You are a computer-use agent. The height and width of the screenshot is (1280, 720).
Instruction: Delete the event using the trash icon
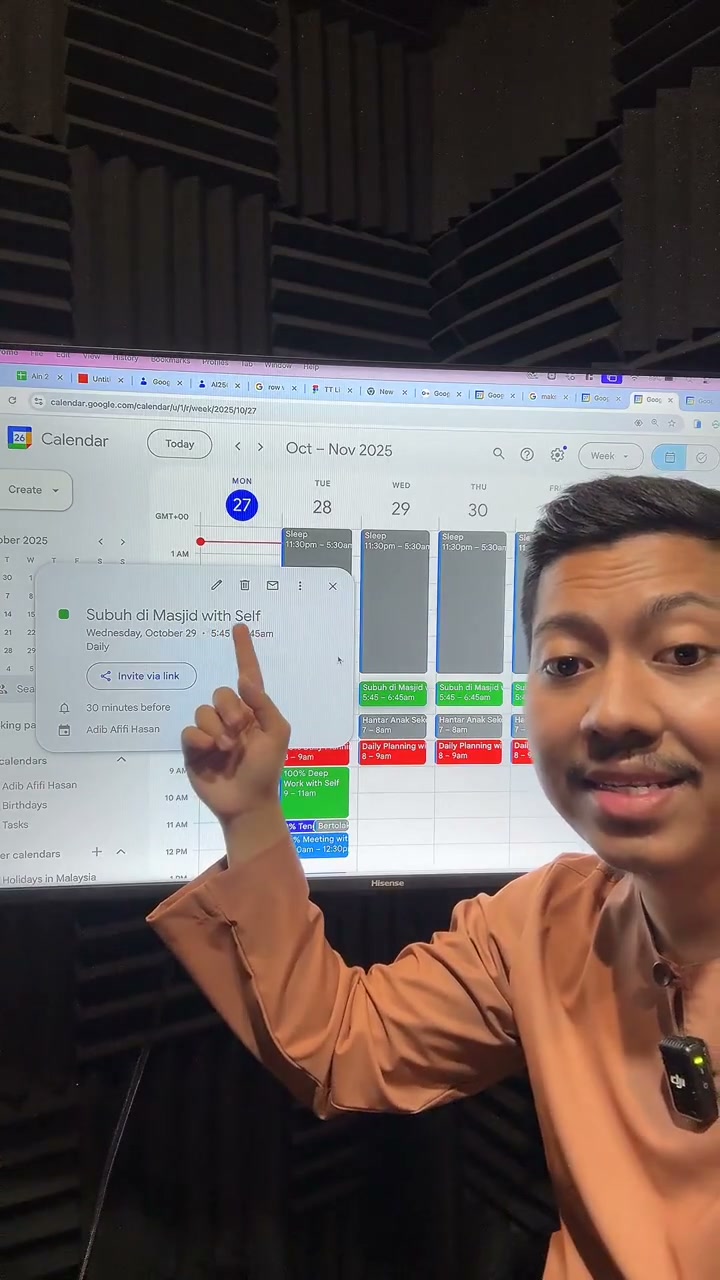point(244,585)
